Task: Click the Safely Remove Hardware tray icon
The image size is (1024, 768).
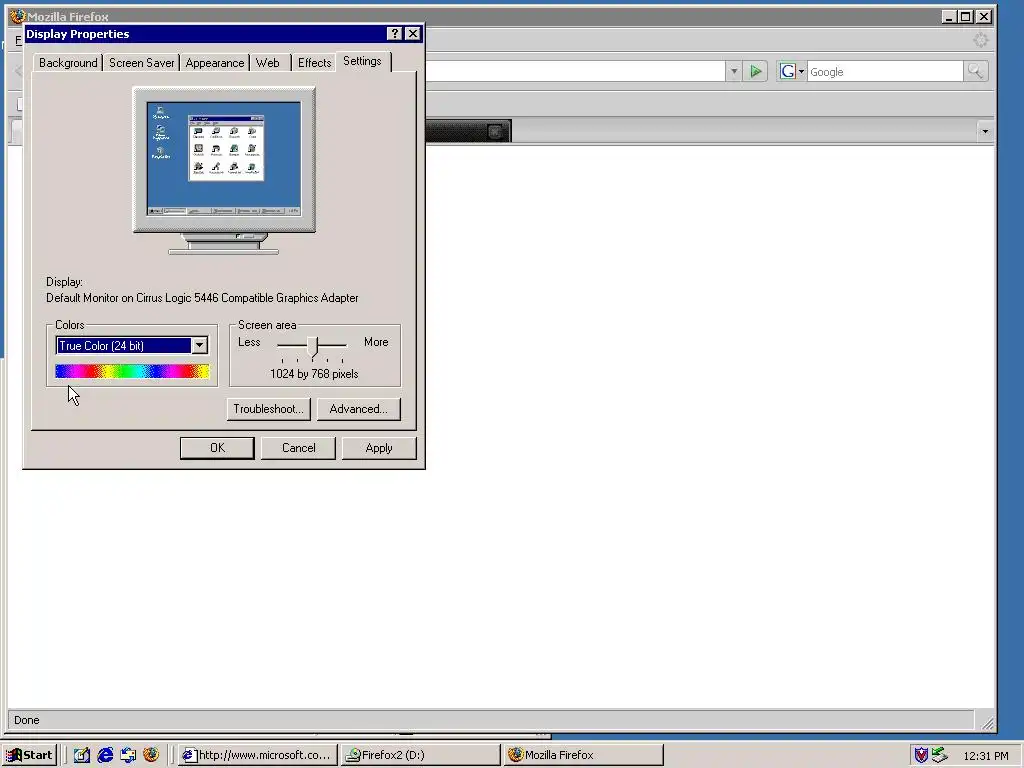Action: pyautogui.click(x=940, y=755)
